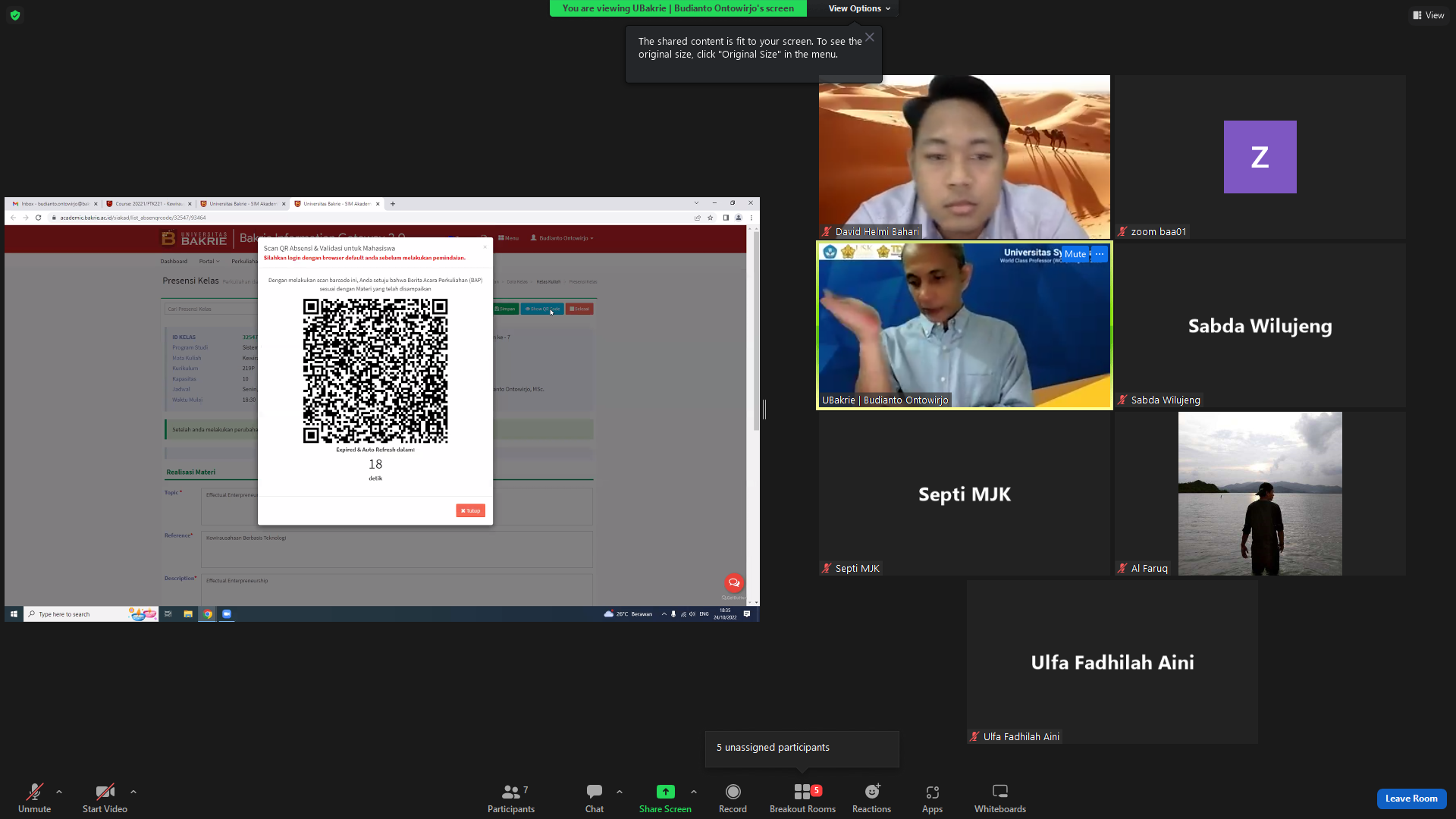Open the Budianto Ontowirjo user dropdown on webpage
1456x819 pixels.
click(562, 238)
